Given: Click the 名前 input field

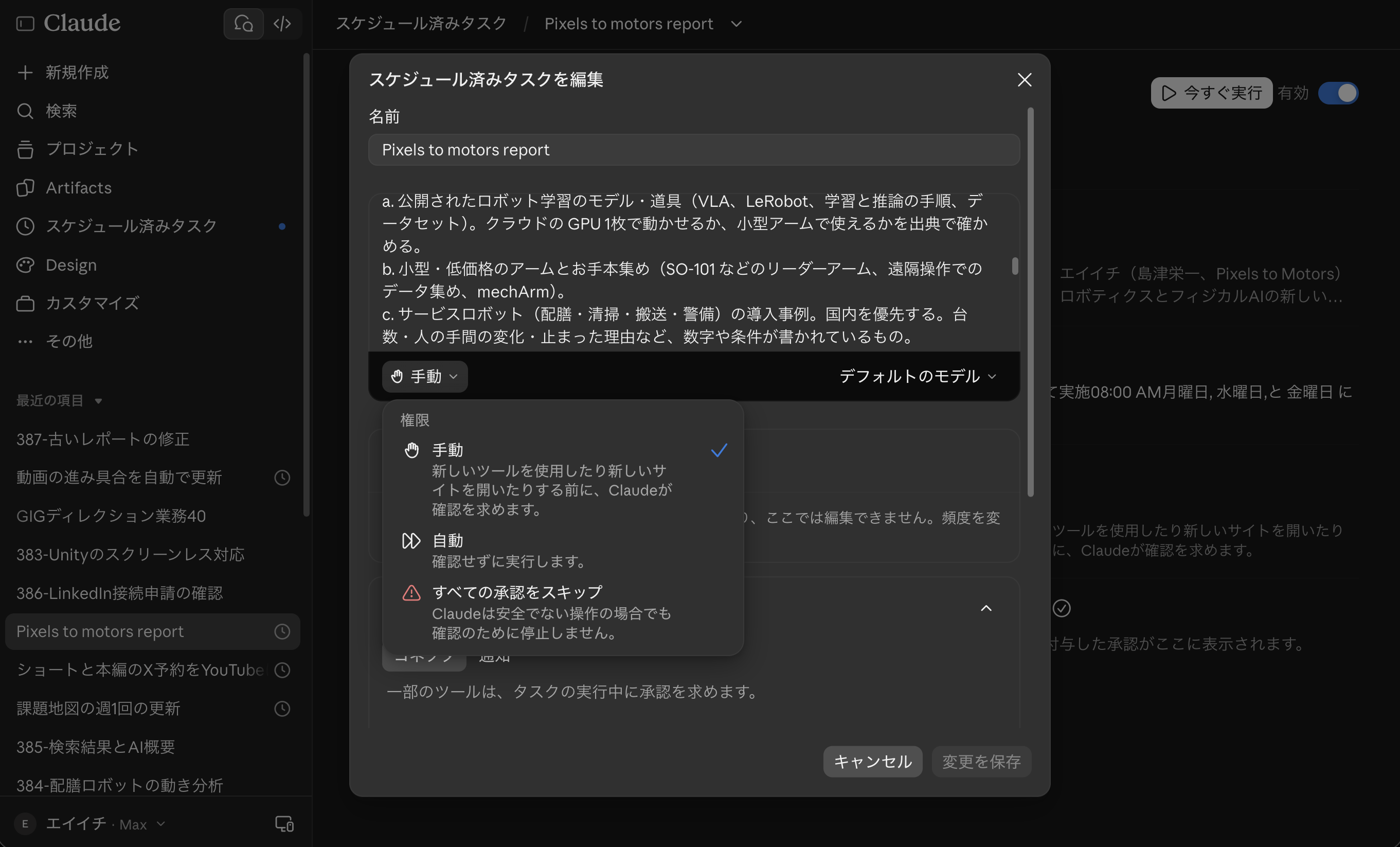Looking at the screenshot, I should tap(694, 150).
